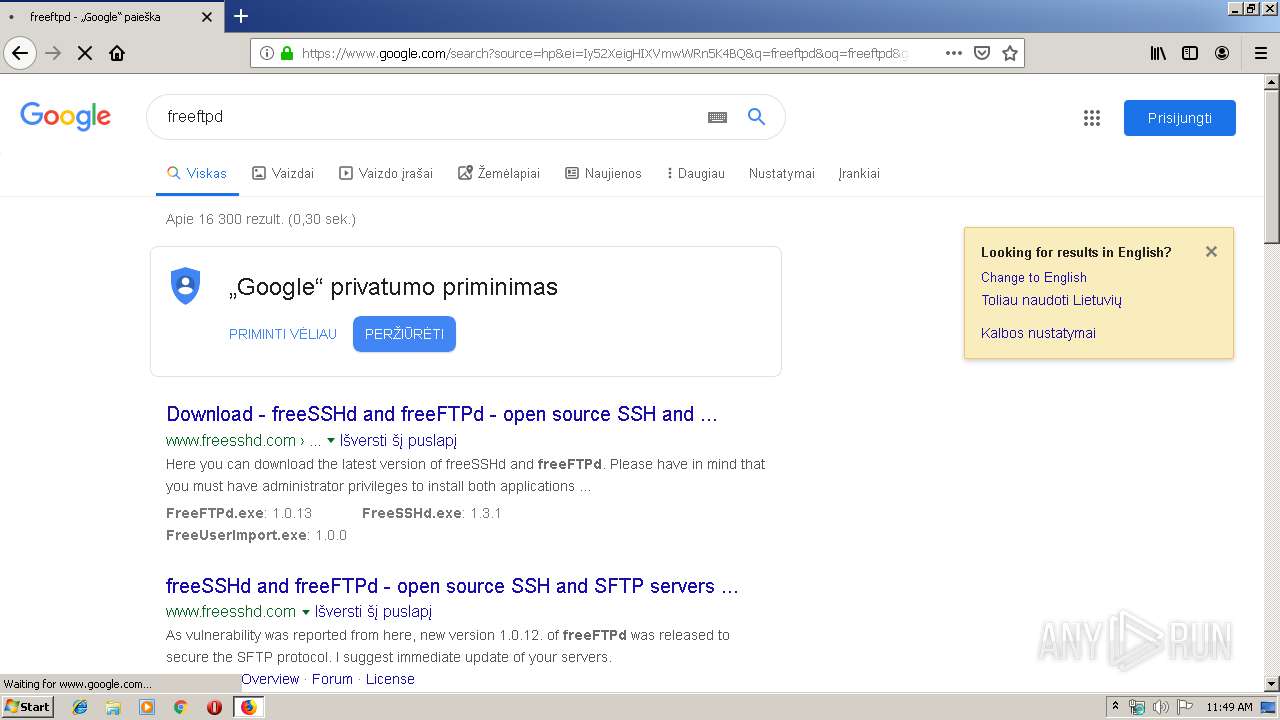This screenshot has height=720, width=1280.
Task: Open the Overview sitelink
Action: click(270, 679)
